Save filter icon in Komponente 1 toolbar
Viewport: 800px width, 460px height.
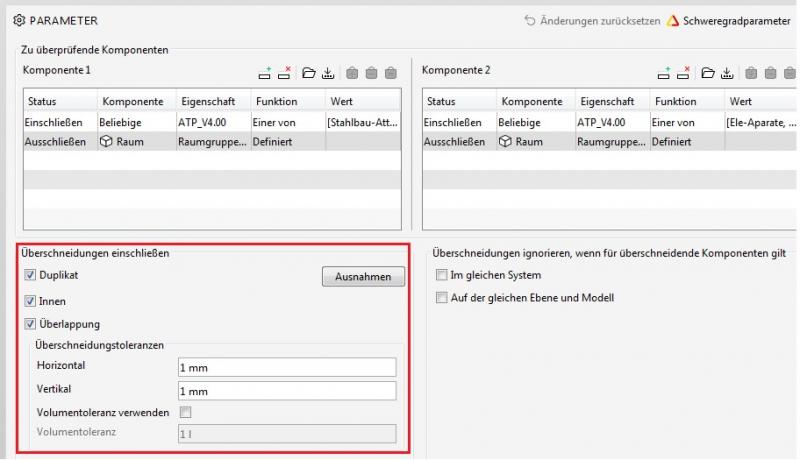click(x=327, y=73)
